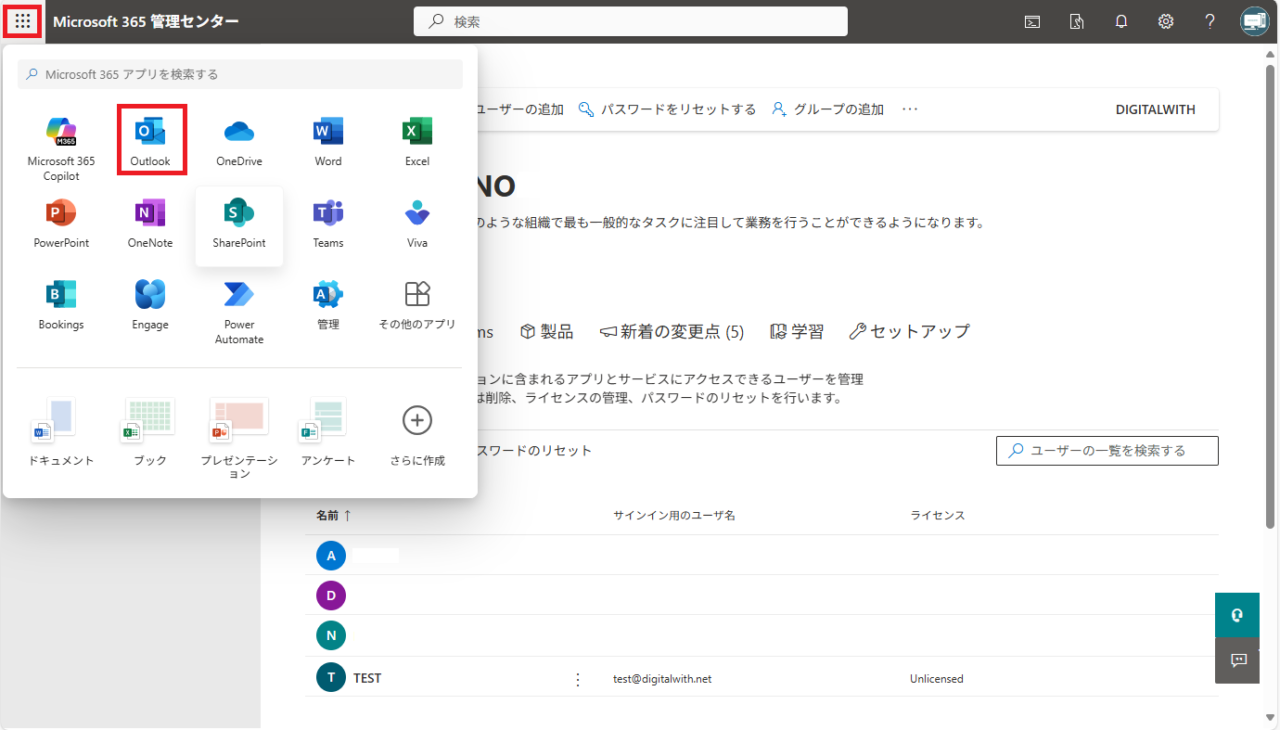Image resolution: width=1280 pixels, height=730 pixels.
Task: Launch Engage app
Action: [150, 305]
